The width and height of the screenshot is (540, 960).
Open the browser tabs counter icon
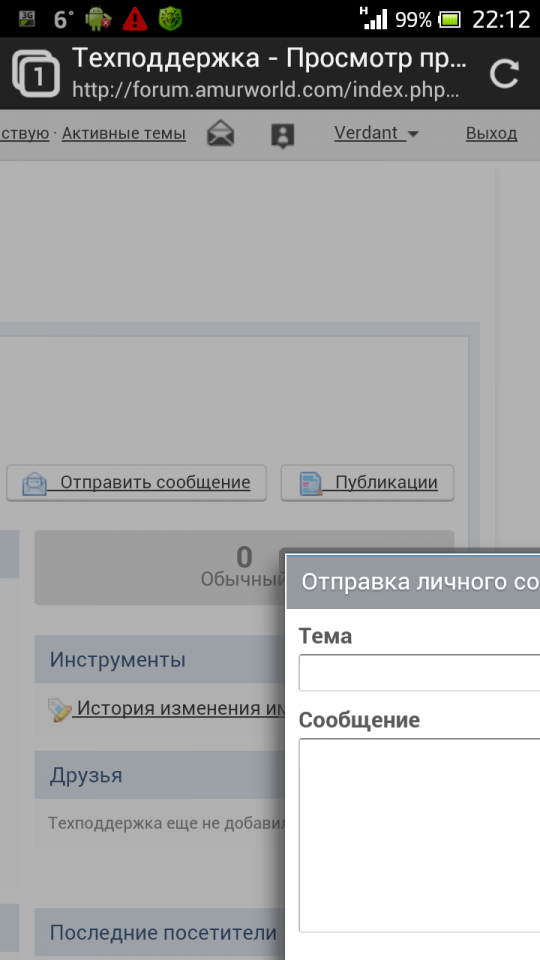click(x=36, y=74)
